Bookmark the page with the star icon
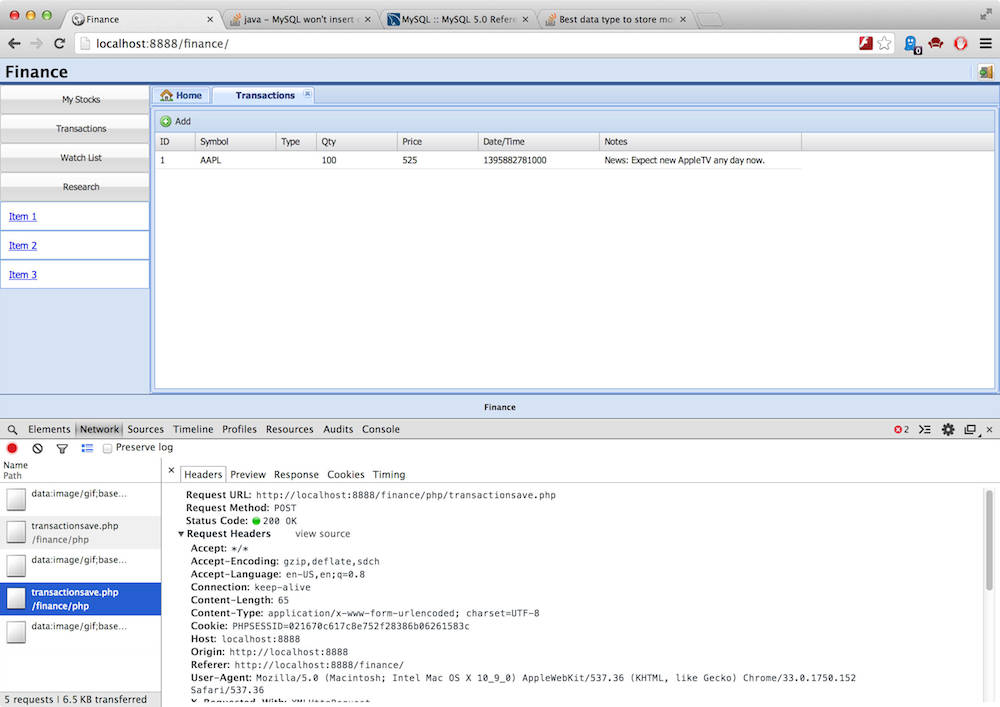The height and width of the screenshot is (707, 1000). click(x=886, y=43)
